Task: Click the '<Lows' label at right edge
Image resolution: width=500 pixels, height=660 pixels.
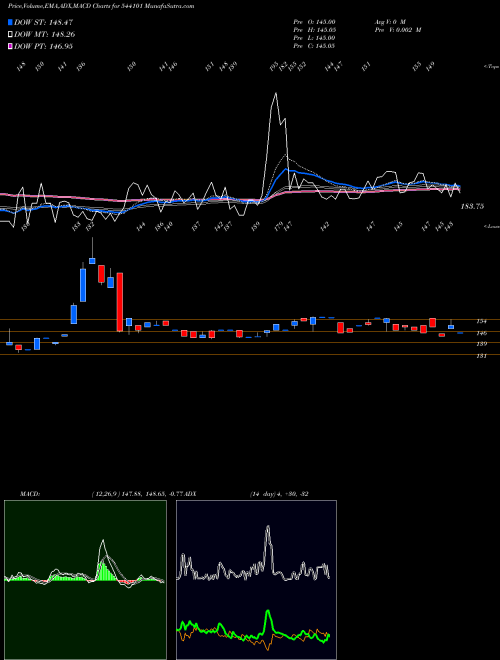Action: (x=491, y=226)
